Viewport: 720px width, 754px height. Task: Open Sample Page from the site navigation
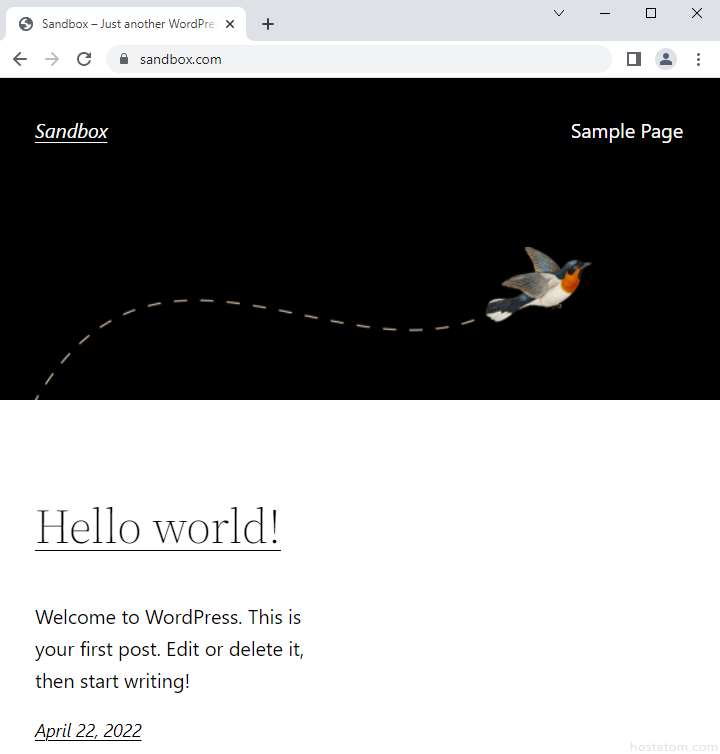pyautogui.click(x=626, y=131)
